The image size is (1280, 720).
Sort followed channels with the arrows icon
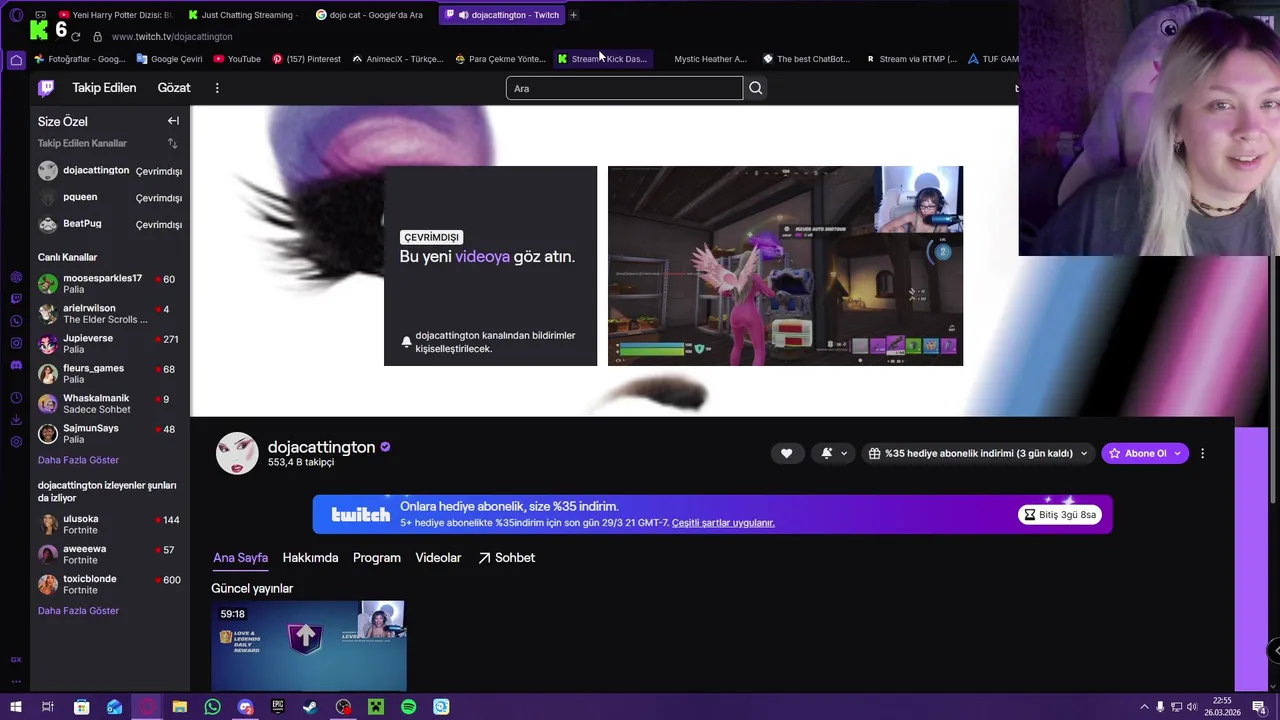point(172,144)
